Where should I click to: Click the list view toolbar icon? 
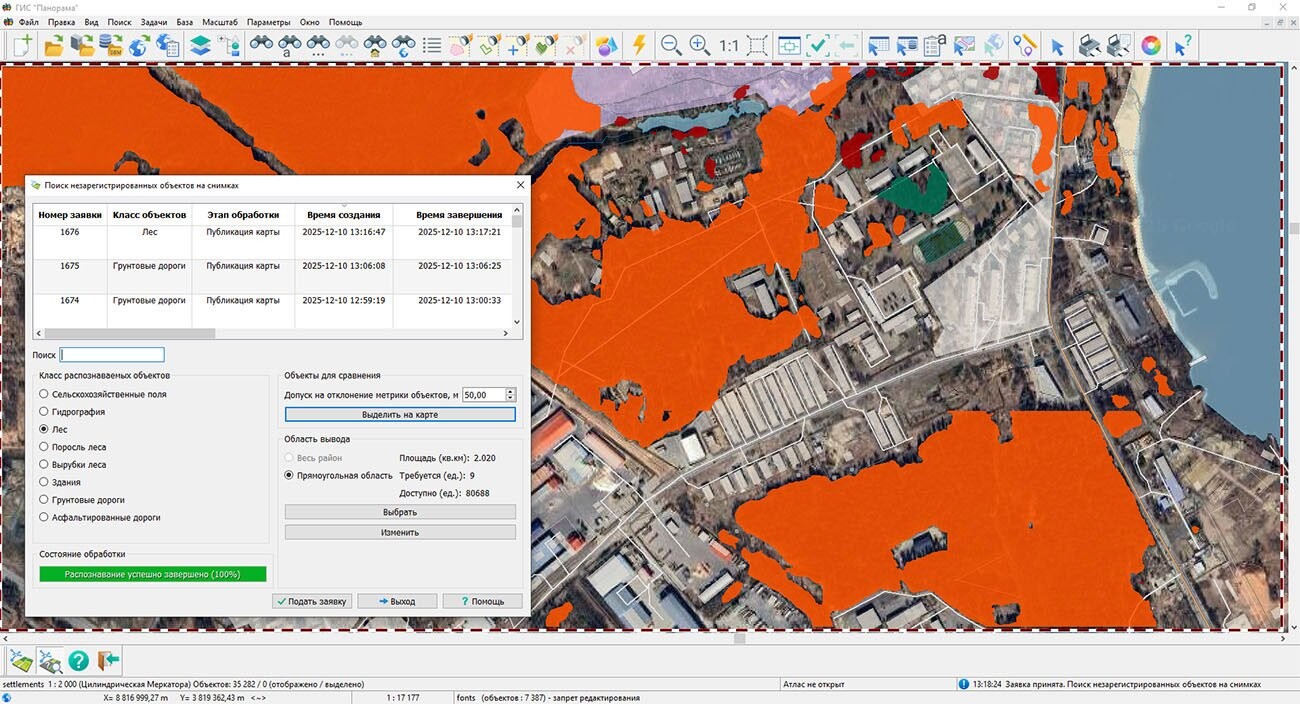(x=432, y=45)
